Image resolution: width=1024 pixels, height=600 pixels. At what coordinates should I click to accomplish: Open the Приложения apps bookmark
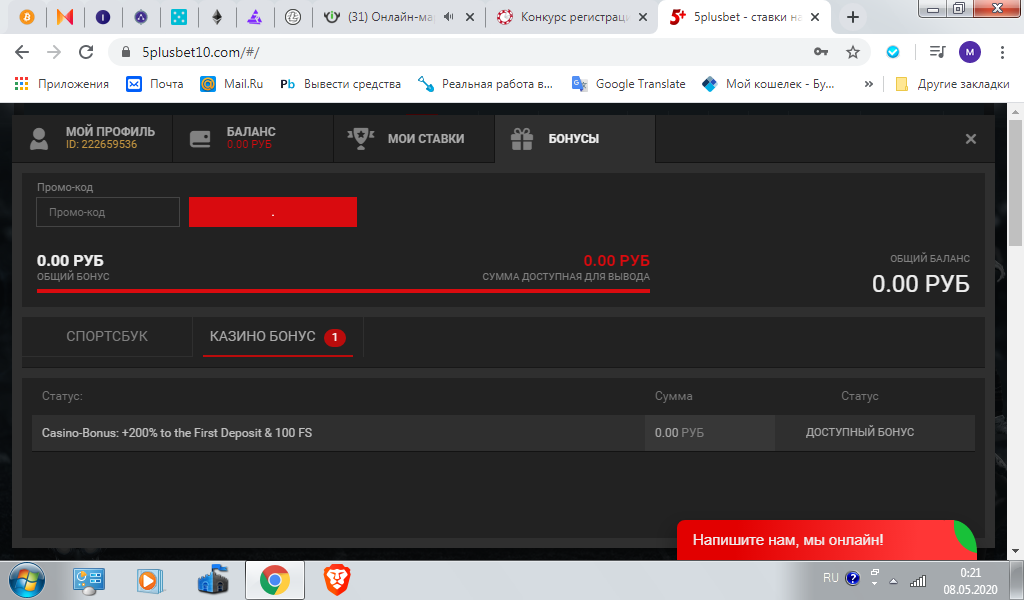coord(62,84)
